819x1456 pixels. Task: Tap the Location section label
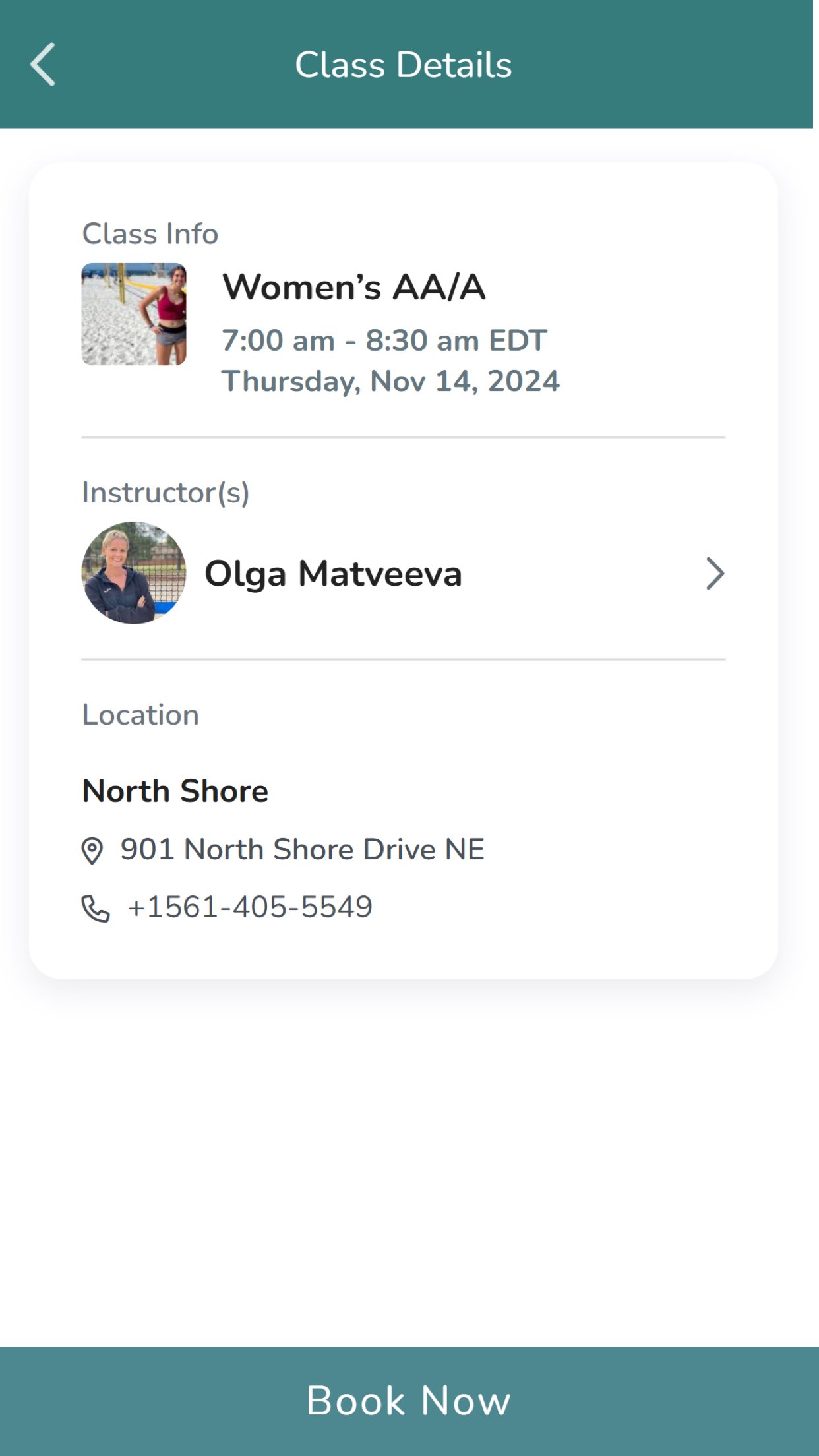coord(140,715)
